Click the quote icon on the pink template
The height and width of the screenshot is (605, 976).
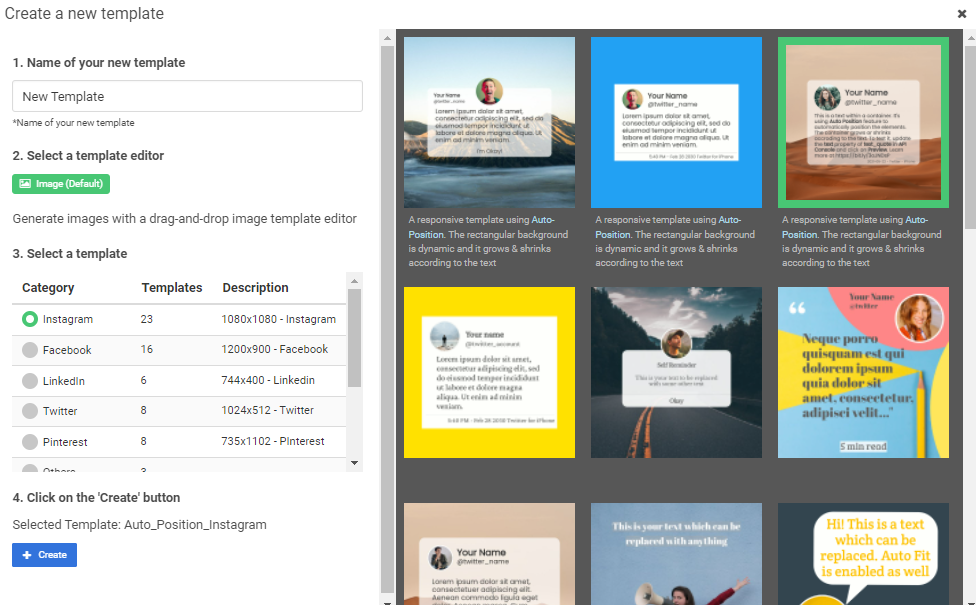[x=796, y=307]
